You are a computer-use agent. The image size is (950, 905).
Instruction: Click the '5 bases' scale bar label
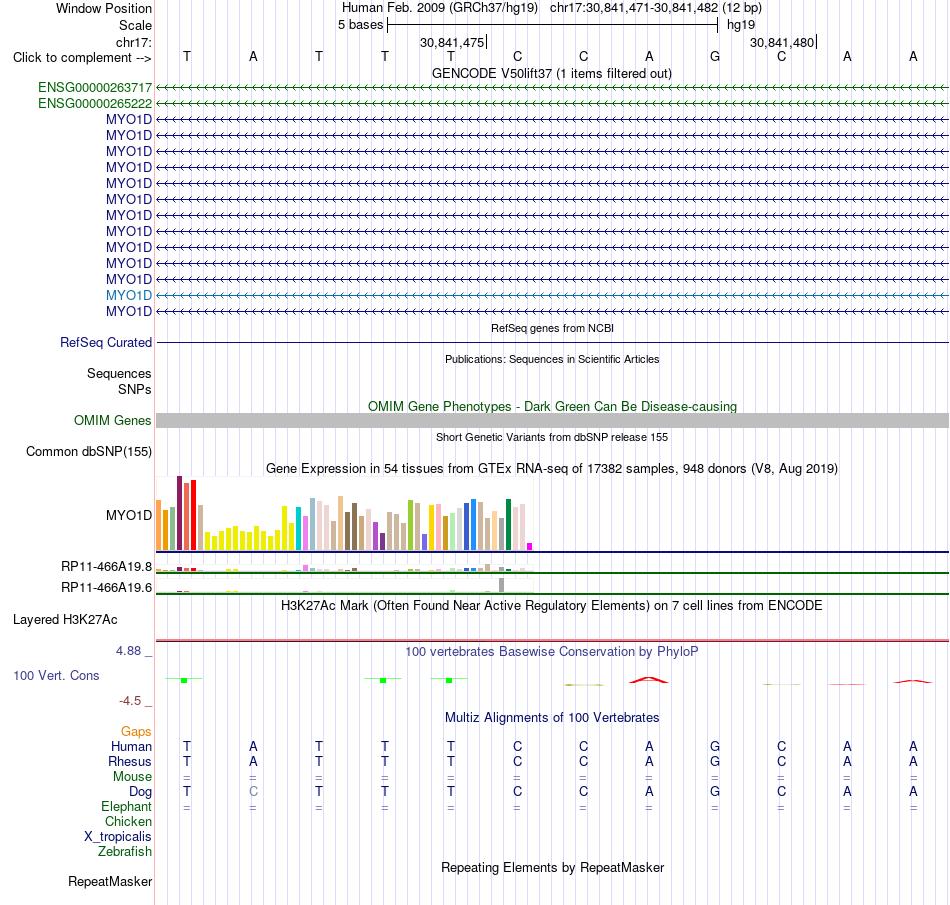click(360, 25)
